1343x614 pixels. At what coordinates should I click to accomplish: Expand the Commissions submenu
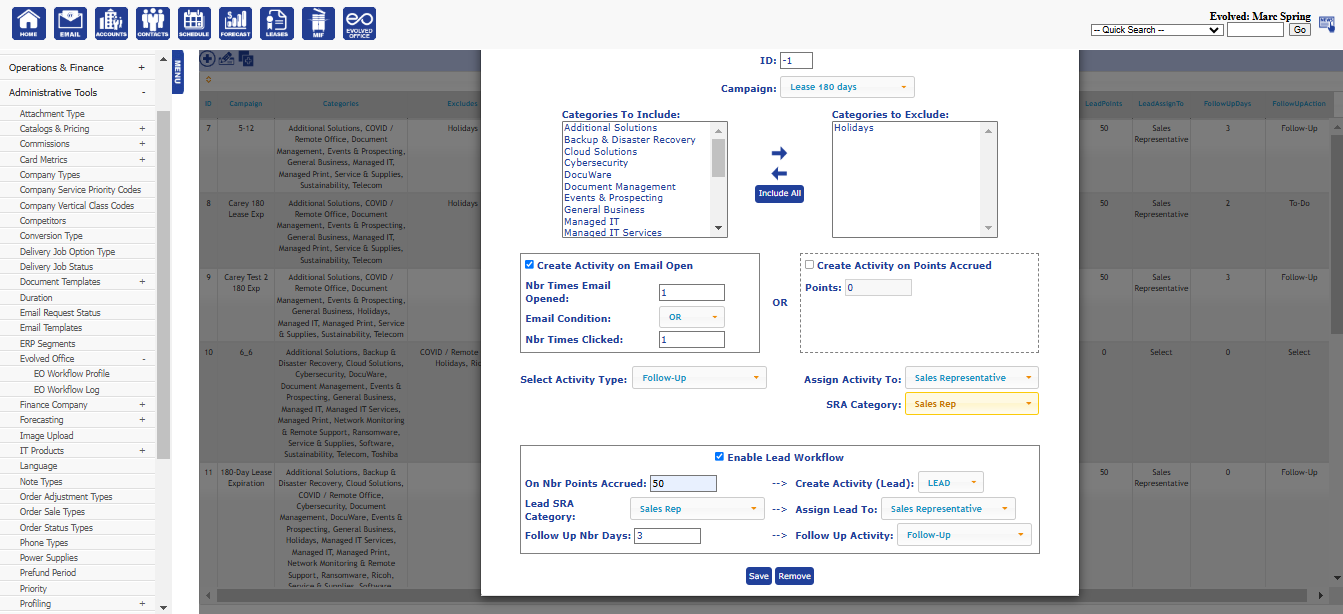142,144
